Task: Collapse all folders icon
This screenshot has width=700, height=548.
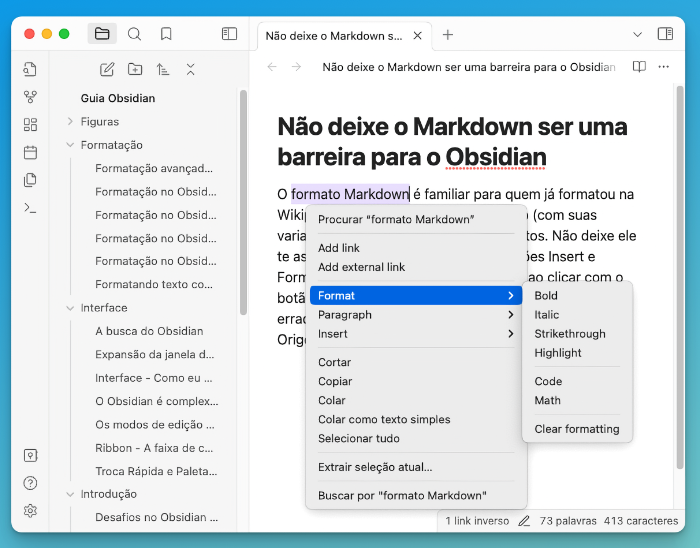Action: click(191, 69)
